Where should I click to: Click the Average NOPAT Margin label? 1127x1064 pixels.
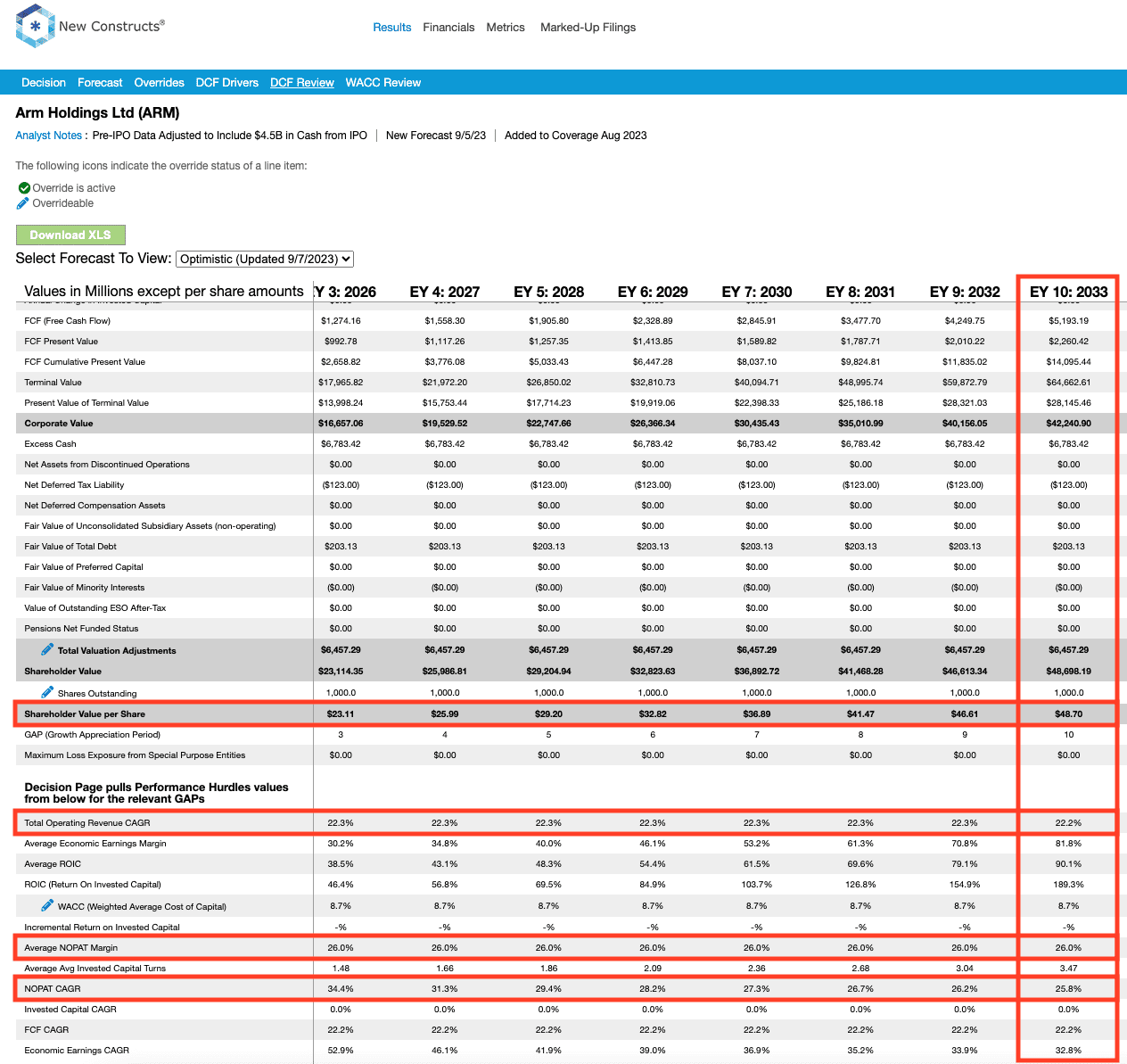click(x=71, y=947)
